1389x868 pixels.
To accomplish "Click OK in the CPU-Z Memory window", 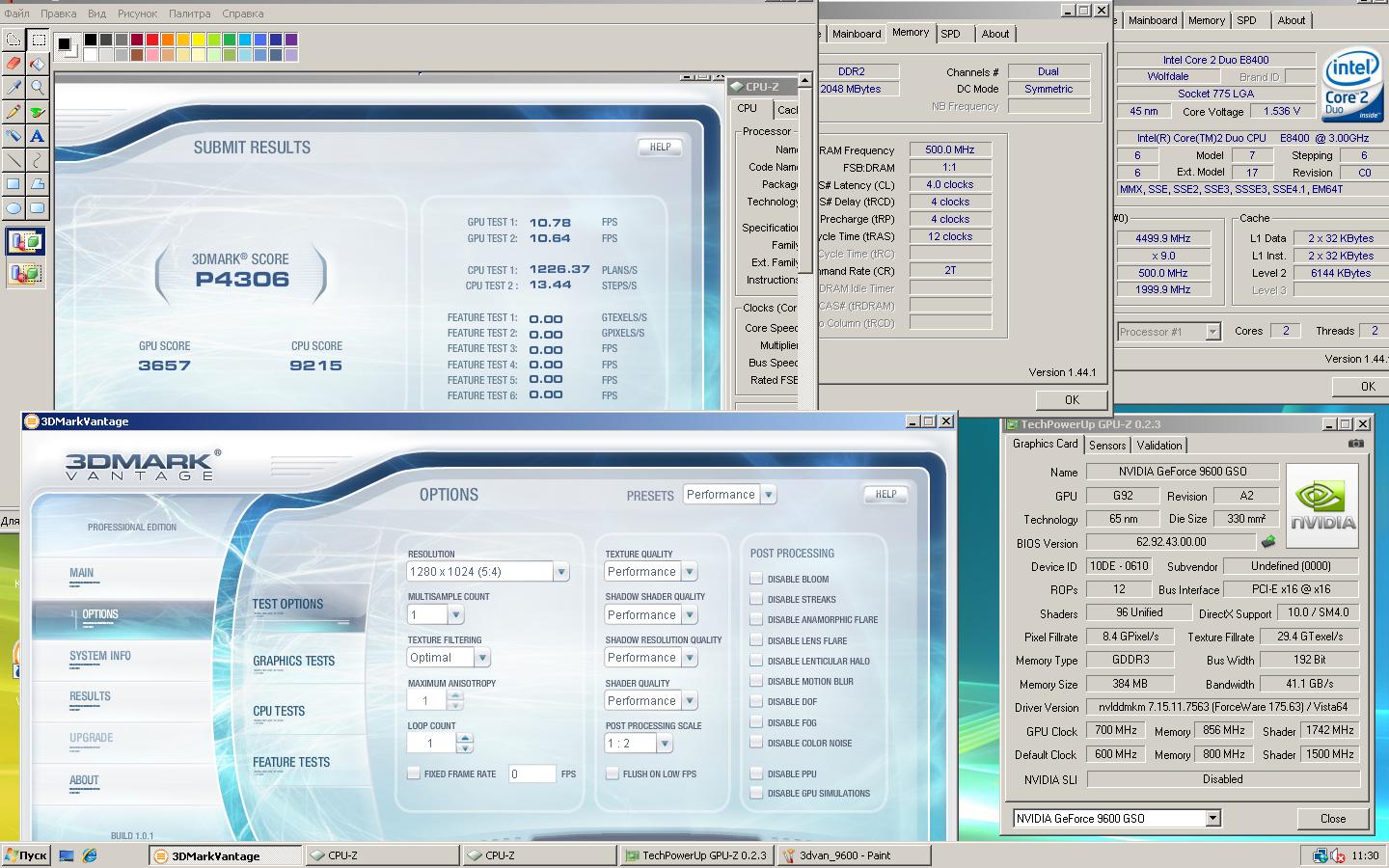I will point(1072,399).
